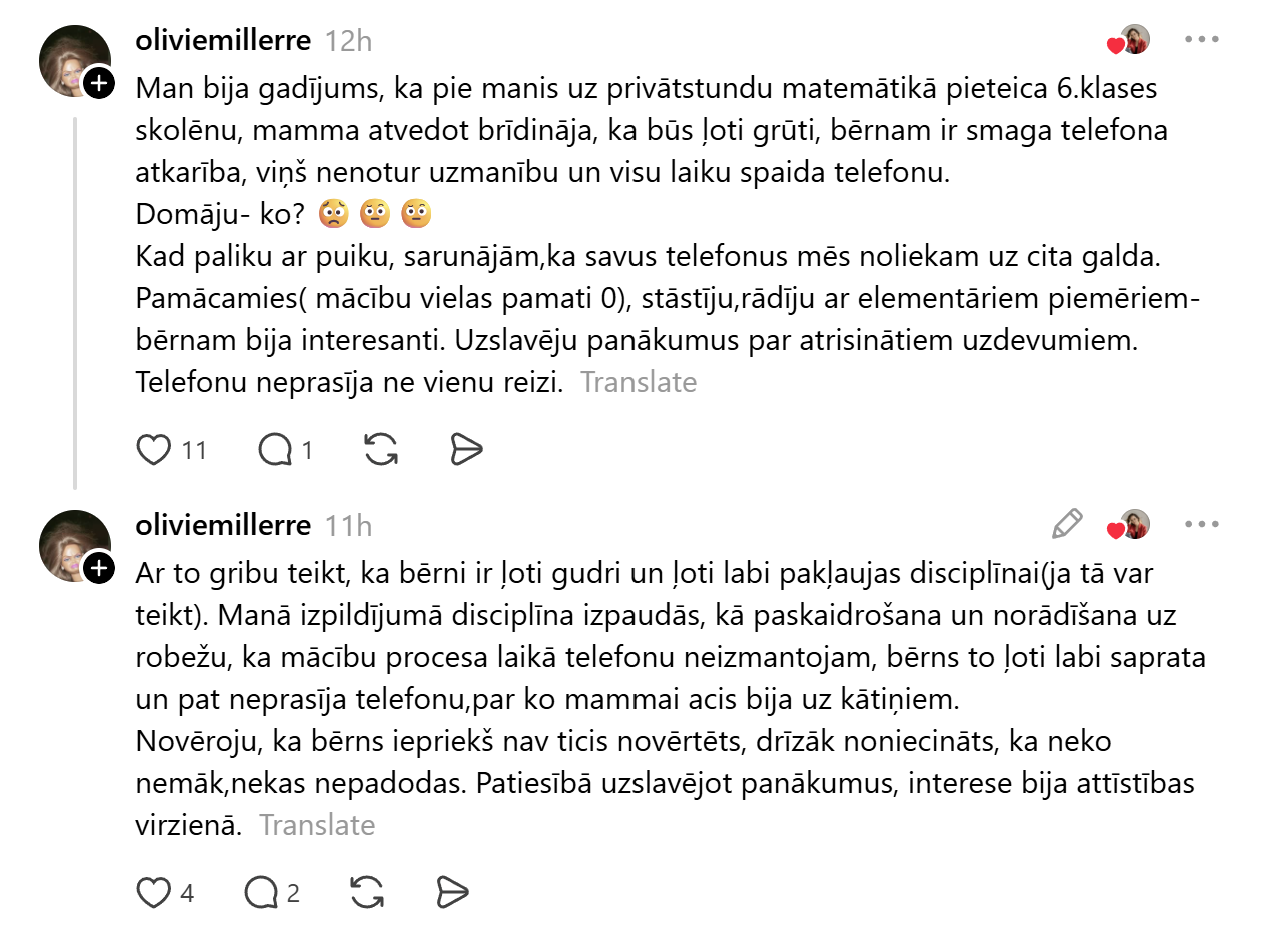Open oliviemillerre profile from second post username
The width and height of the screenshot is (1262, 932).
point(223,525)
